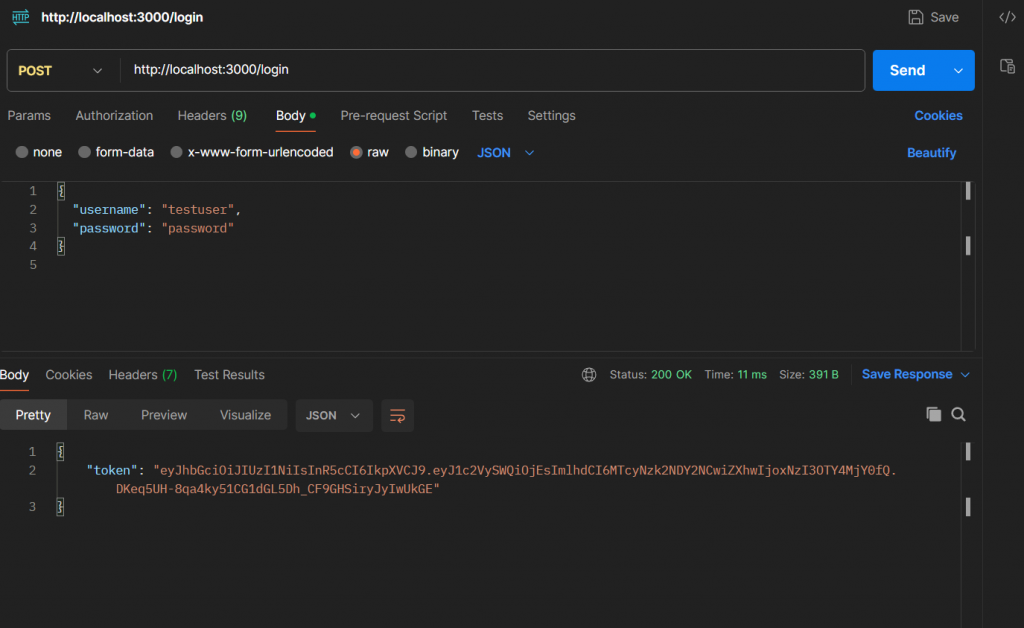Click the HTTP request icon in title
Screen dimensions: 1024x628
point(20,17)
